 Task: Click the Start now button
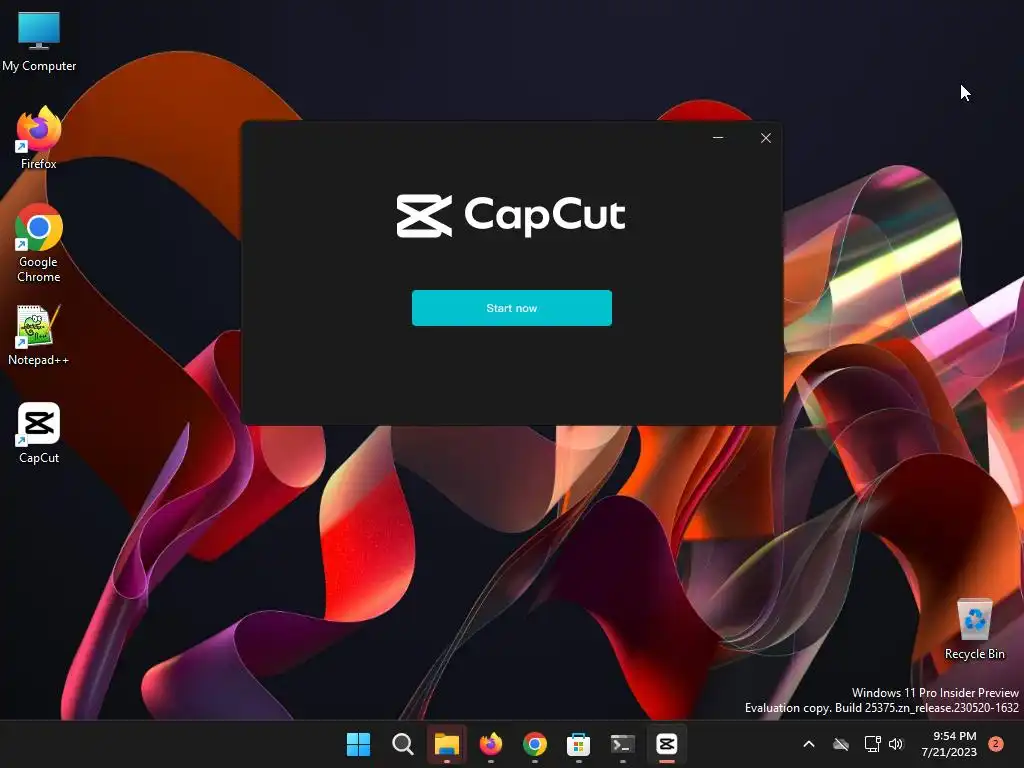coord(511,308)
